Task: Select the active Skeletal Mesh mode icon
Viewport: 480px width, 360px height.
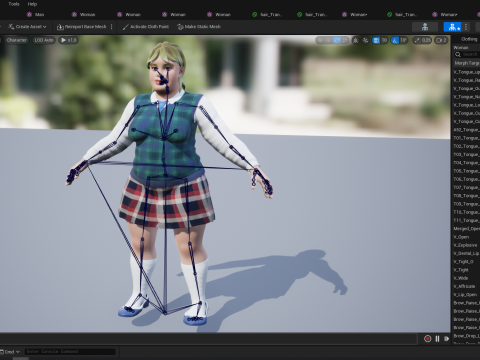Action: point(452,27)
